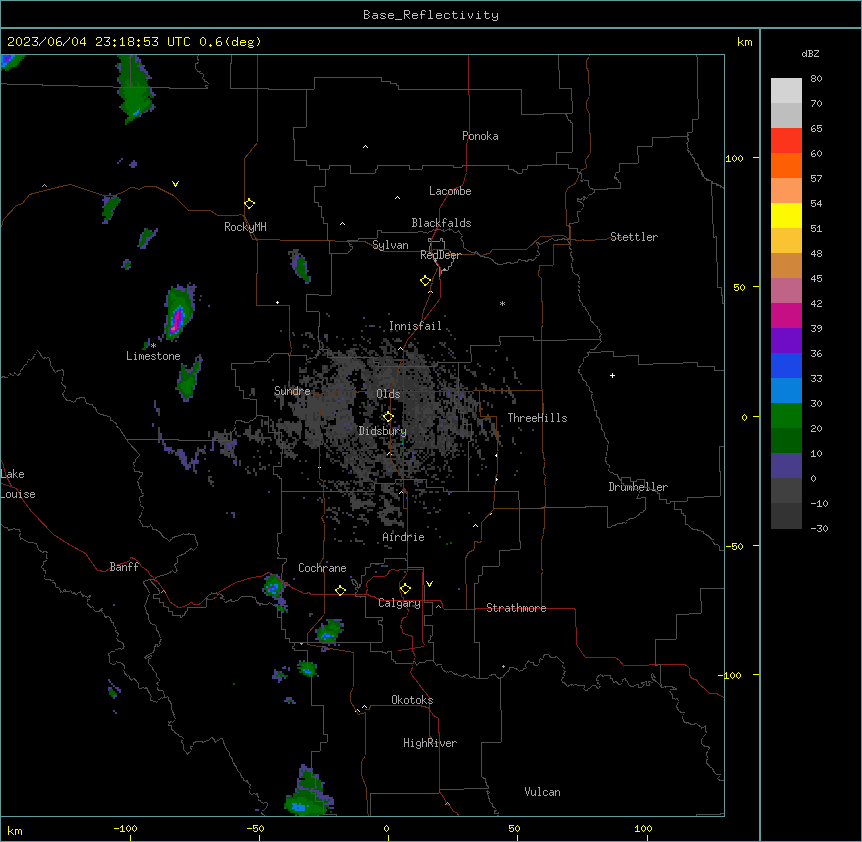862x842 pixels.
Task: Click the Ponoka city label
Action: (x=480, y=136)
